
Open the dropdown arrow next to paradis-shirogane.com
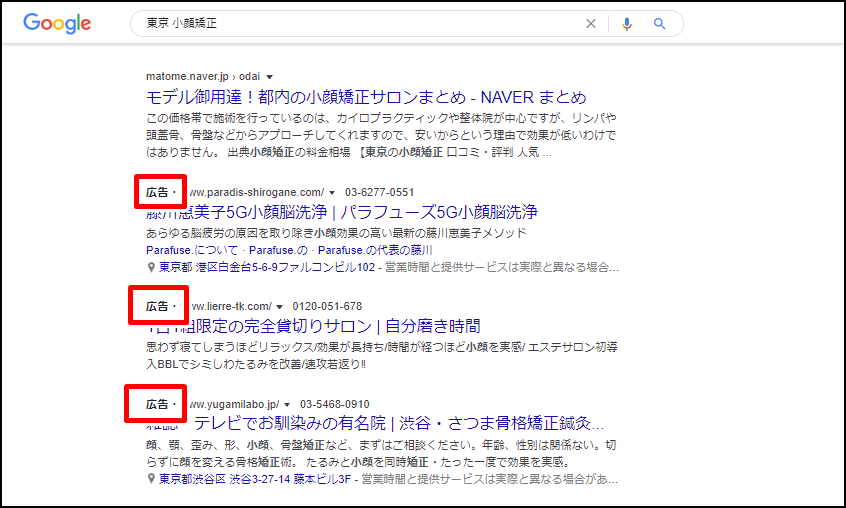click(332, 193)
